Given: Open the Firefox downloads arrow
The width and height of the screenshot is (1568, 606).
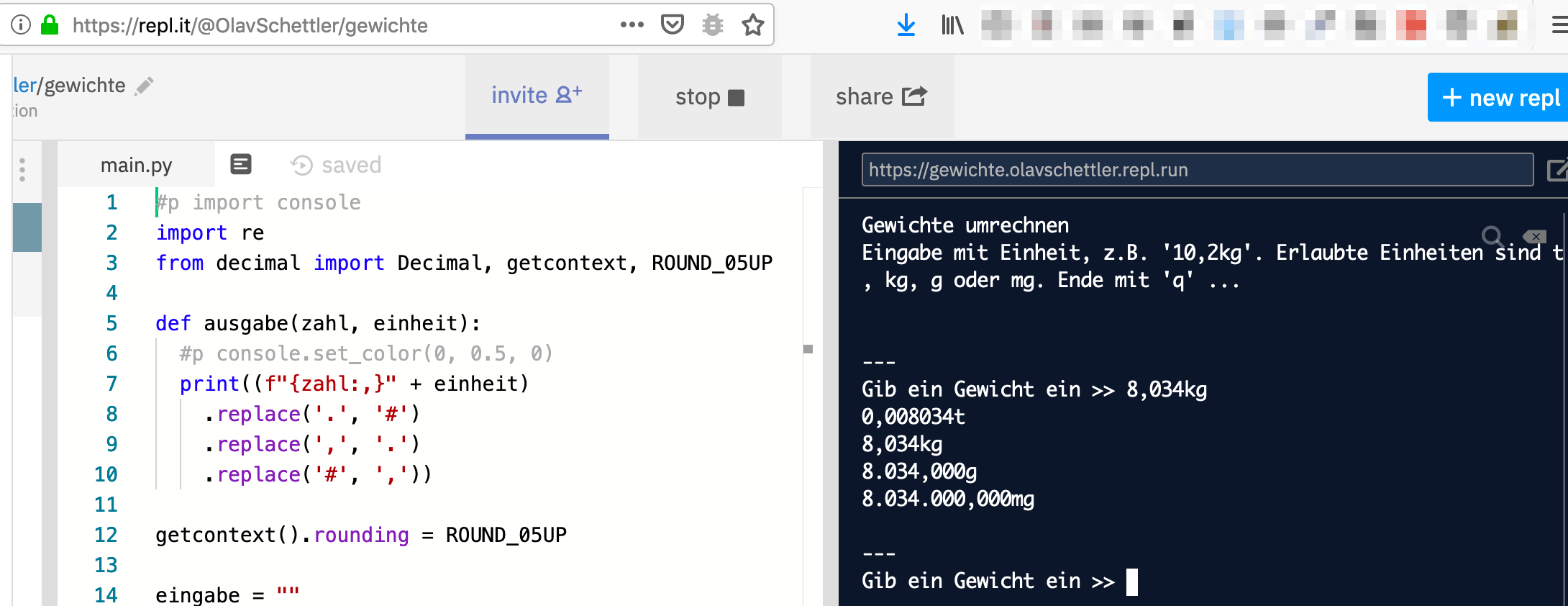Looking at the screenshot, I should click(906, 25).
